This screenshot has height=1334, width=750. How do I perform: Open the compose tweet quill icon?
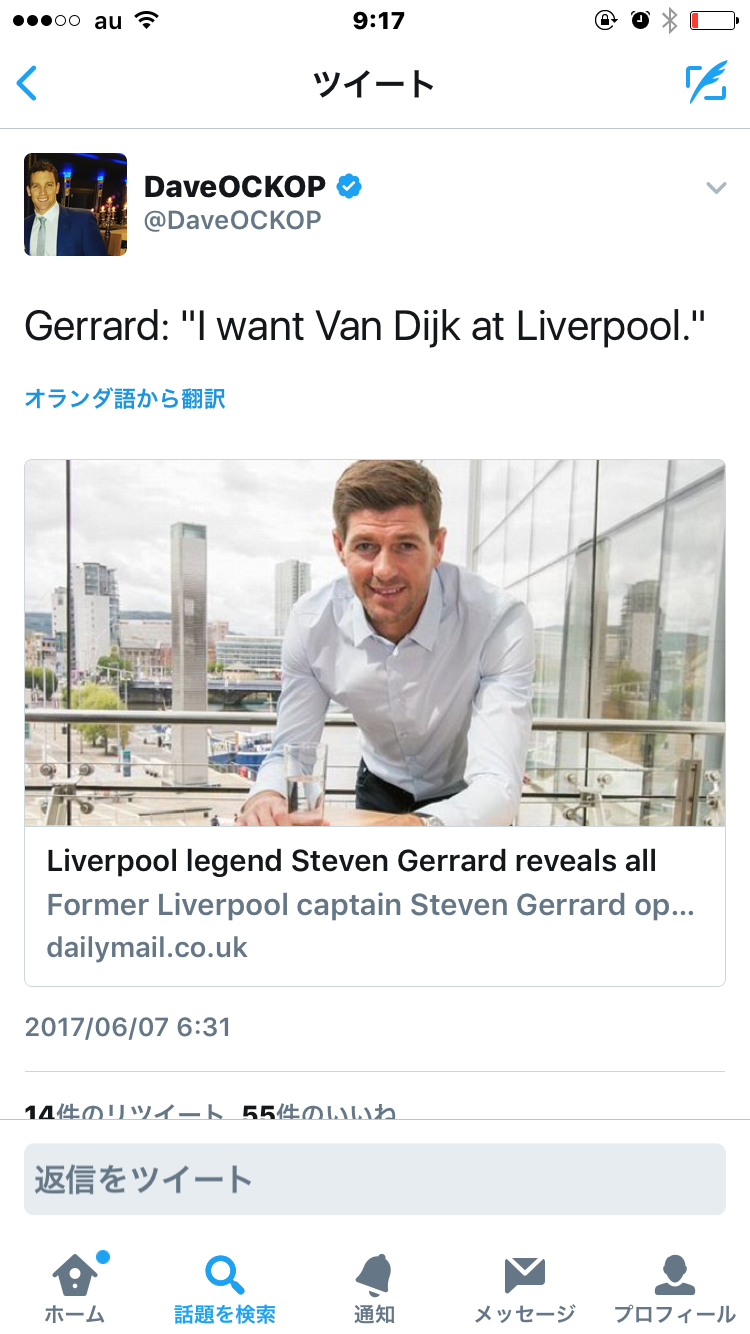[705, 83]
